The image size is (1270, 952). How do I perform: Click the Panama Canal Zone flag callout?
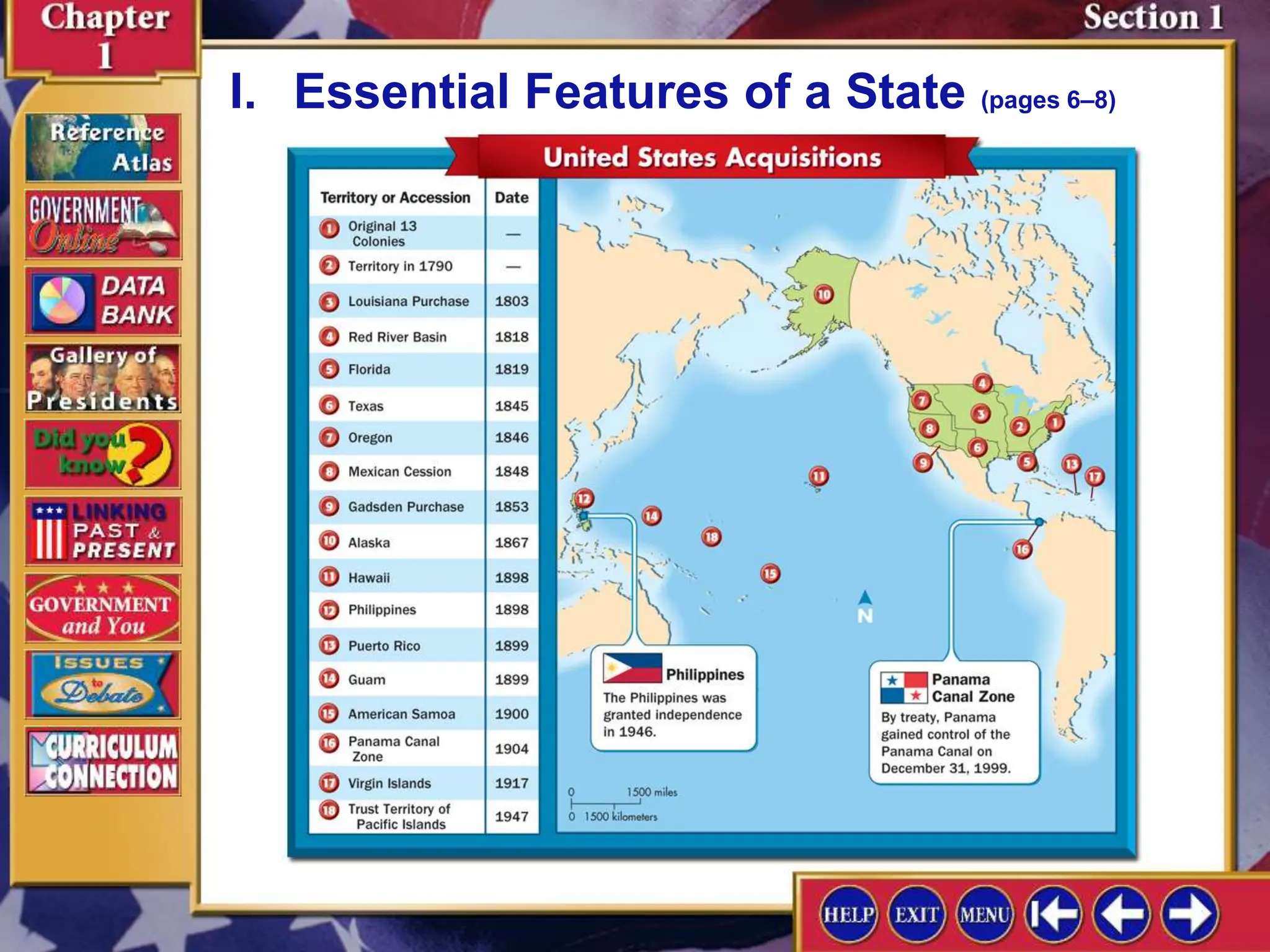[904, 688]
